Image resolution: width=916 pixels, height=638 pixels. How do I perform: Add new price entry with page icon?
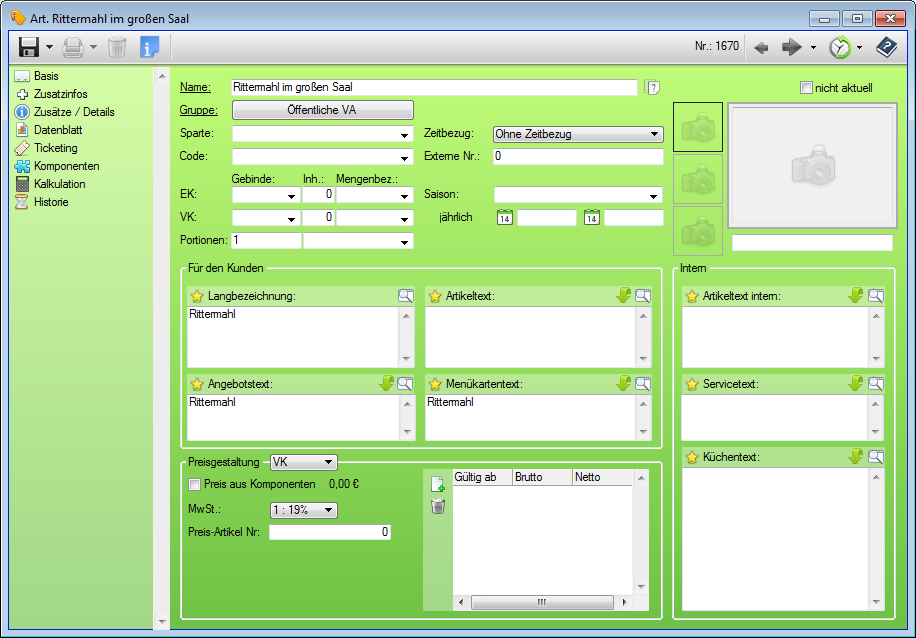pos(437,484)
